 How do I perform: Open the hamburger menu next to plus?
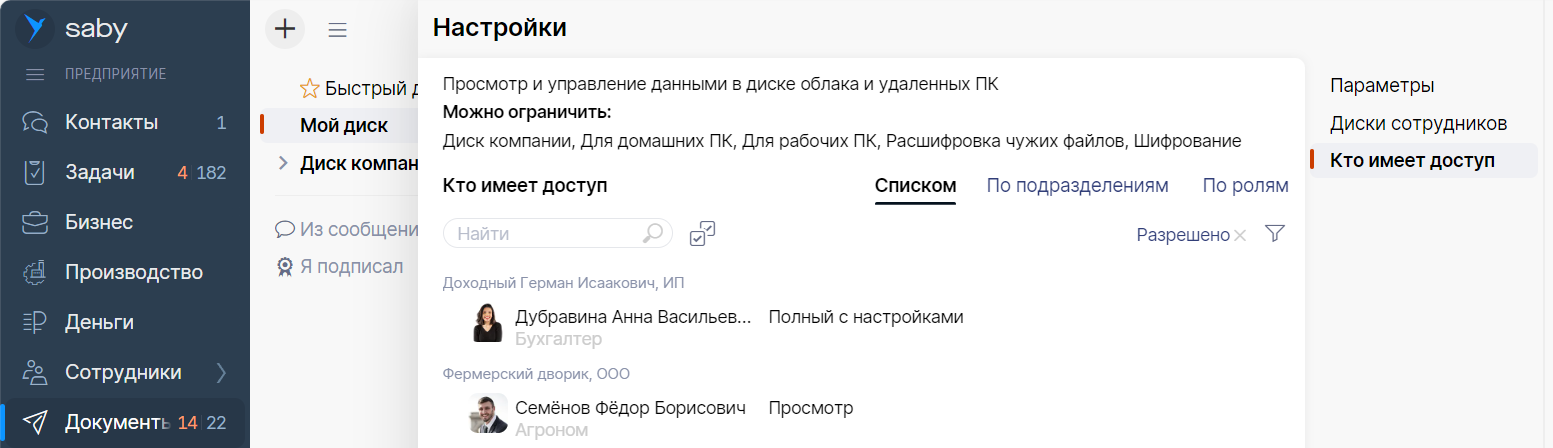coord(338,30)
